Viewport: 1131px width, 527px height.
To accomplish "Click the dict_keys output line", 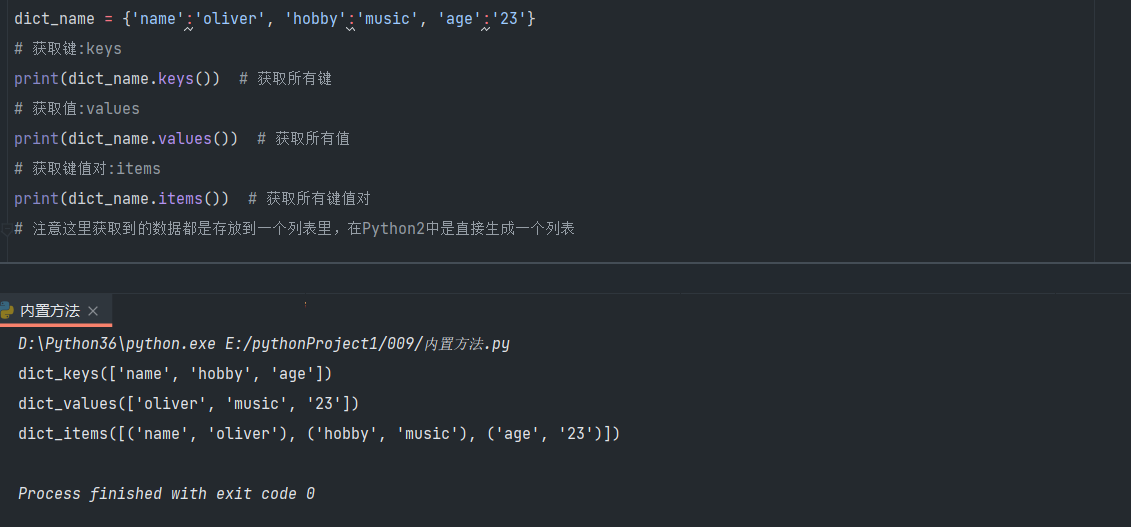I will coord(175,374).
